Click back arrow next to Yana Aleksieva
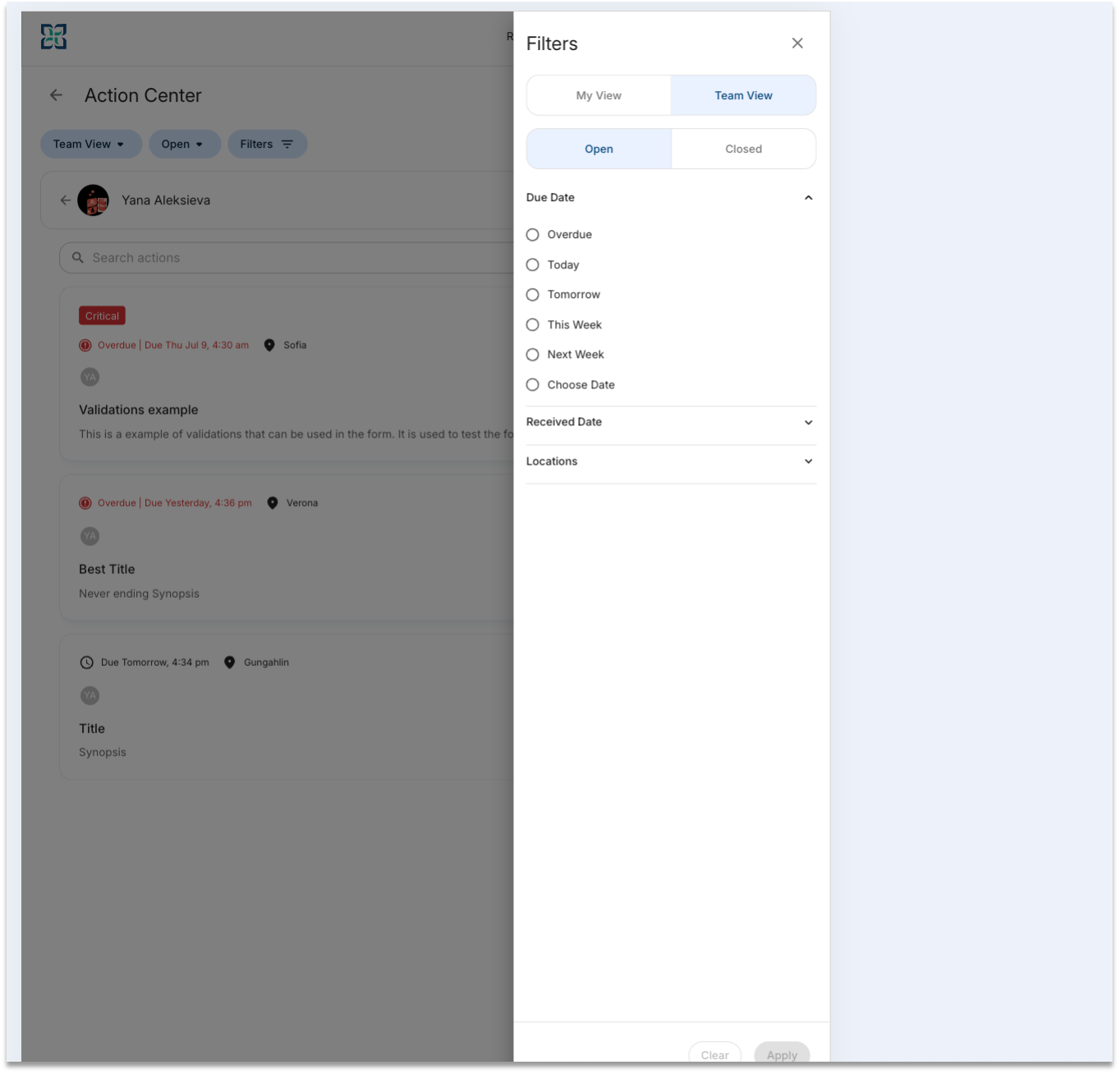1120x1074 pixels. (65, 200)
